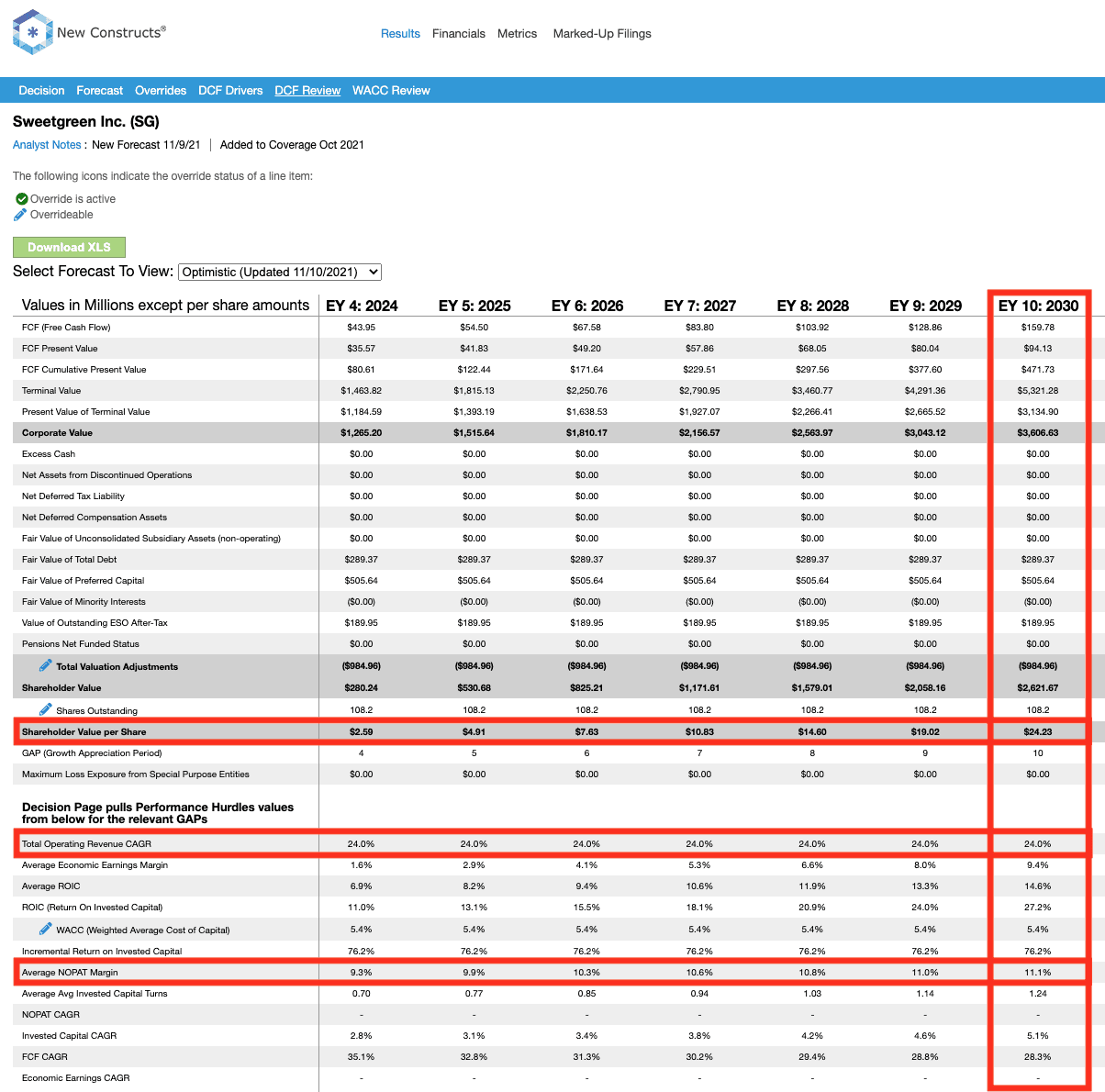Click the $159.78 FCF value for 2030
This screenshot has width=1105, height=1092.
tap(1038, 328)
